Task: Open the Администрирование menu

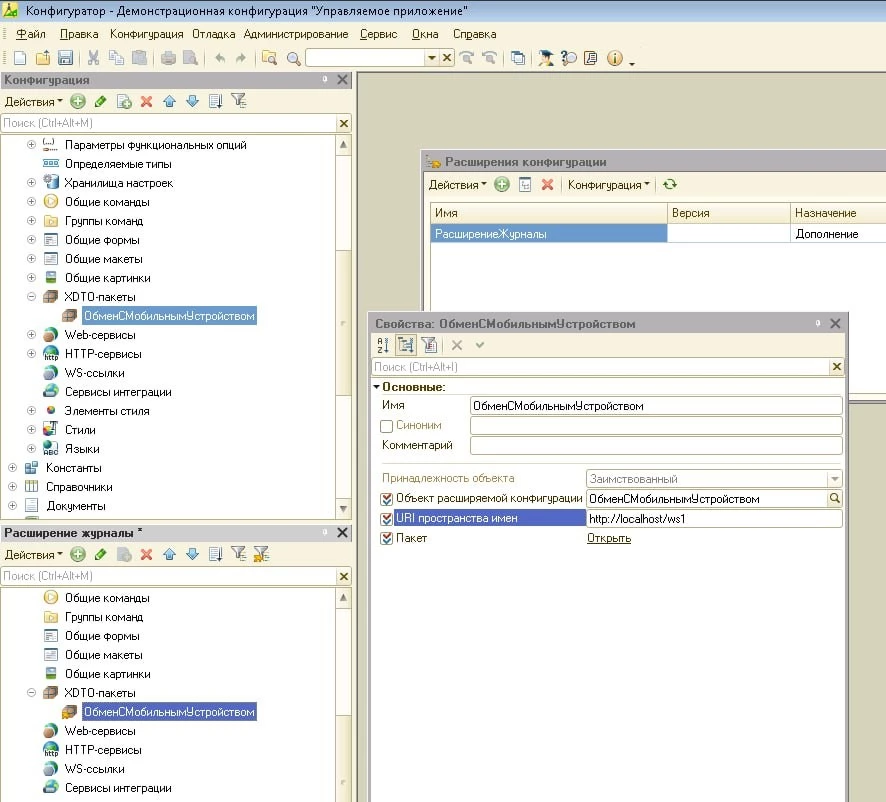Action: 296,34
